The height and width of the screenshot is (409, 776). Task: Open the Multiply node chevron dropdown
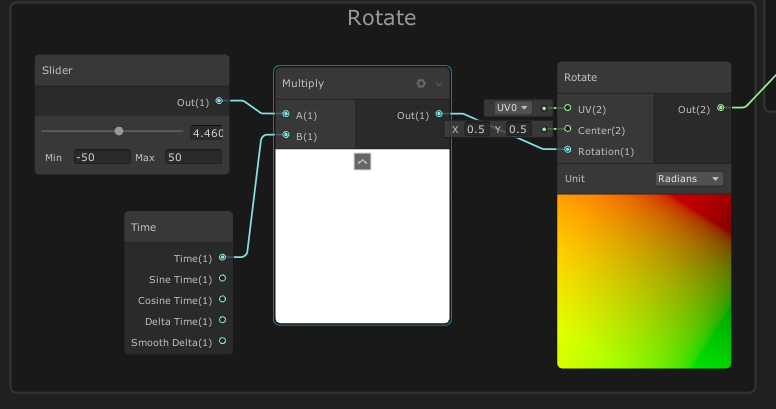click(x=438, y=84)
